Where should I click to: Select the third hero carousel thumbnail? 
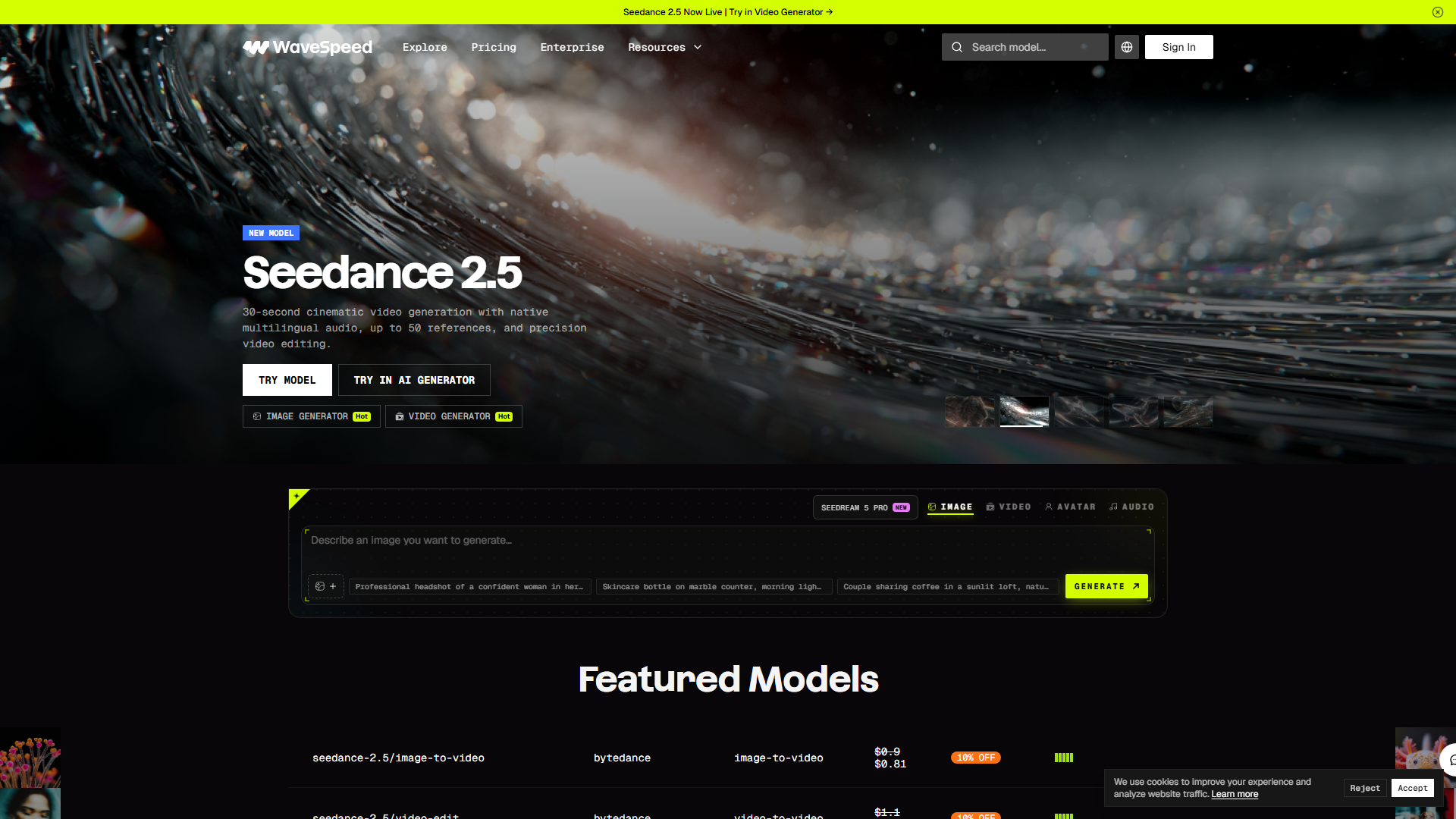pos(1079,412)
